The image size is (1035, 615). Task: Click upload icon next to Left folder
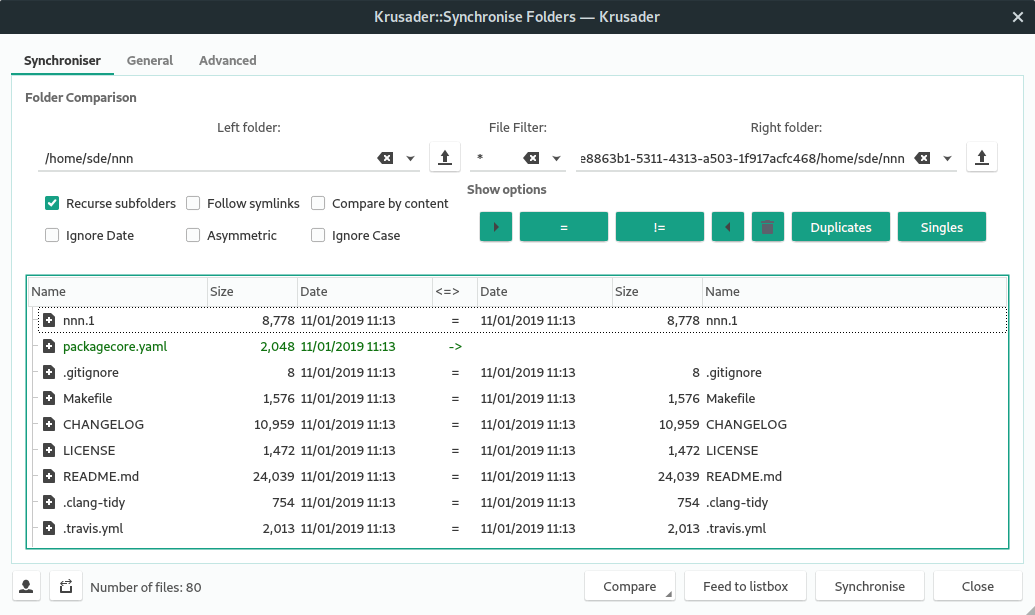pos(445,158)
